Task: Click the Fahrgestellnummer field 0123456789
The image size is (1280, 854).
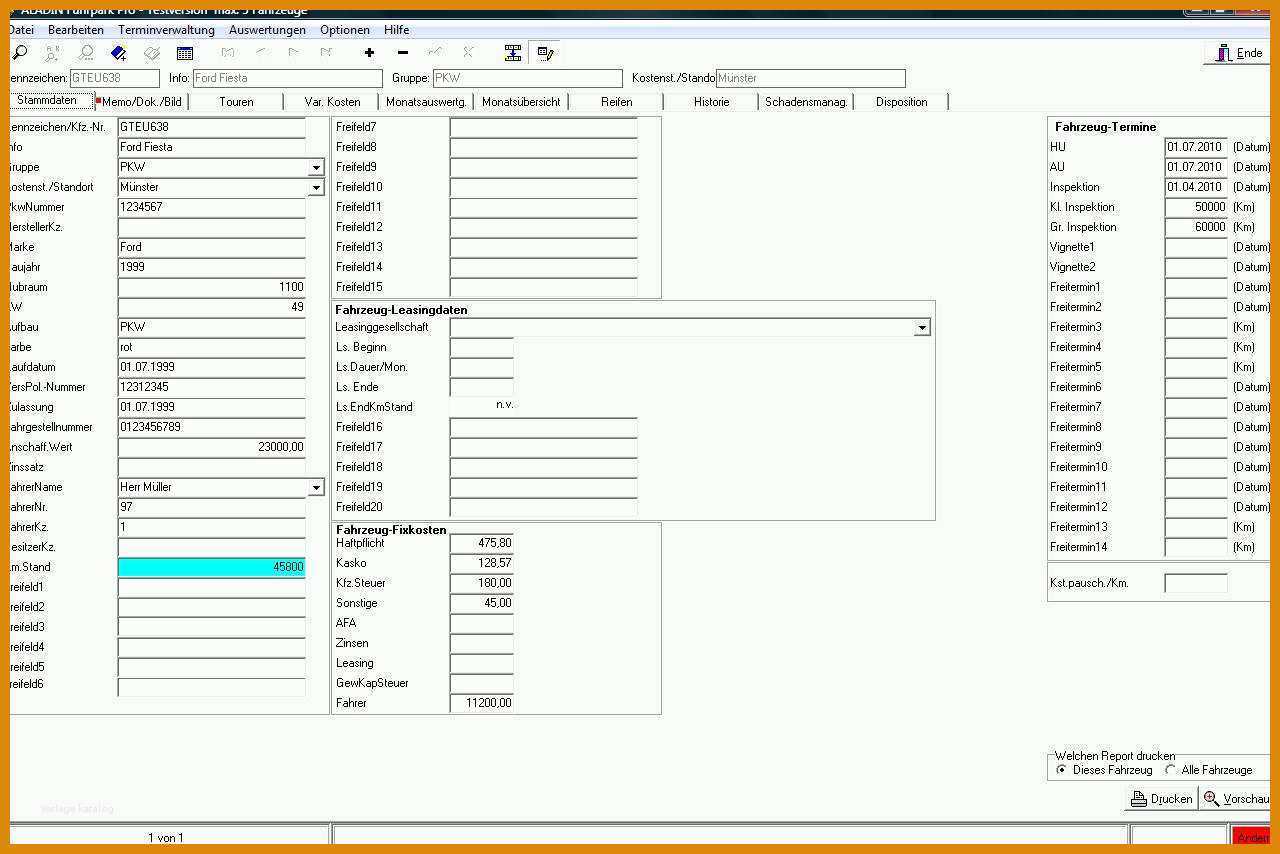Action: coord(212,427)
